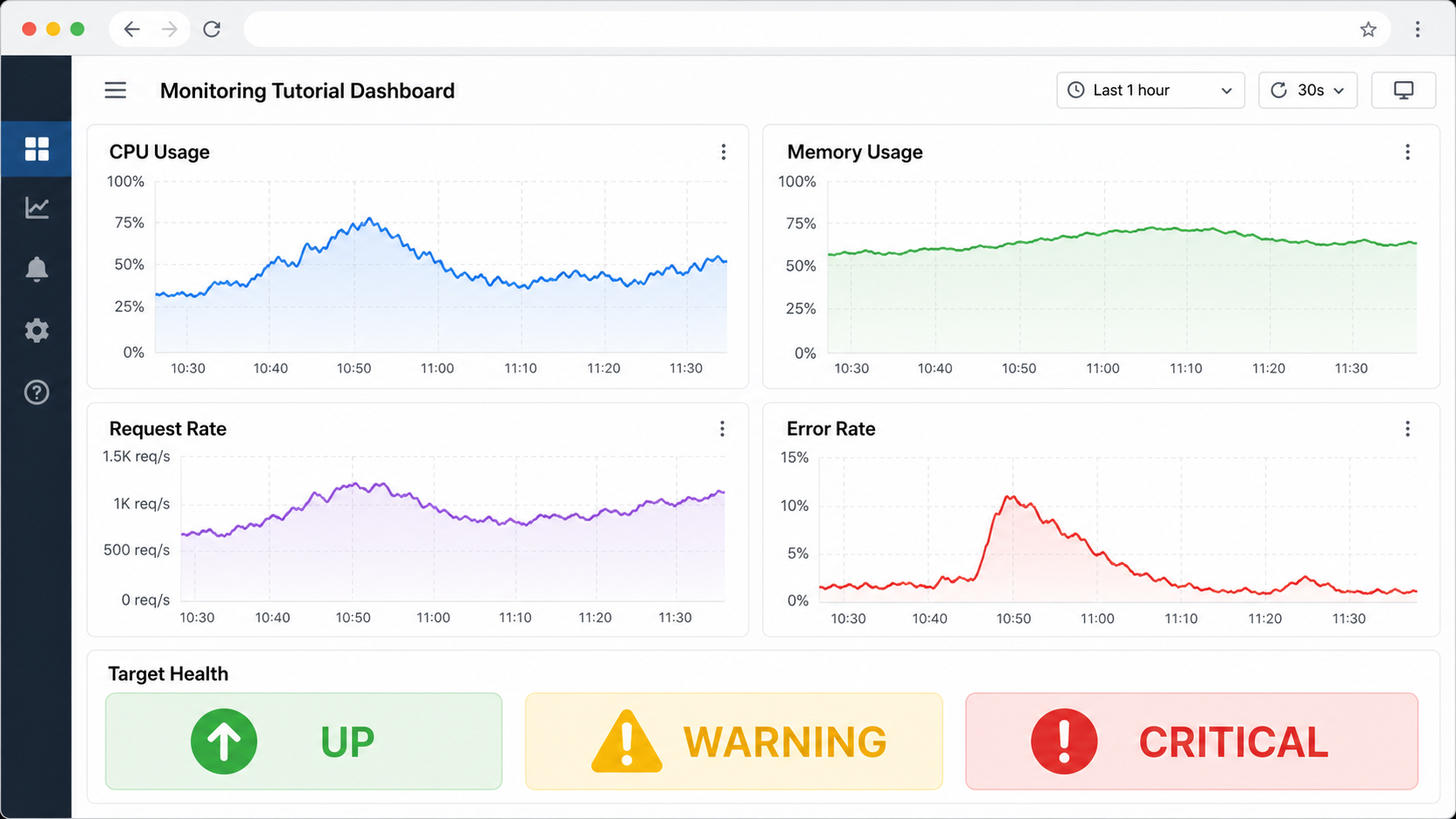Click the Error Rate panel title
The height and width of the screenshot is (819, 1456).
click(x=831, y=429)
